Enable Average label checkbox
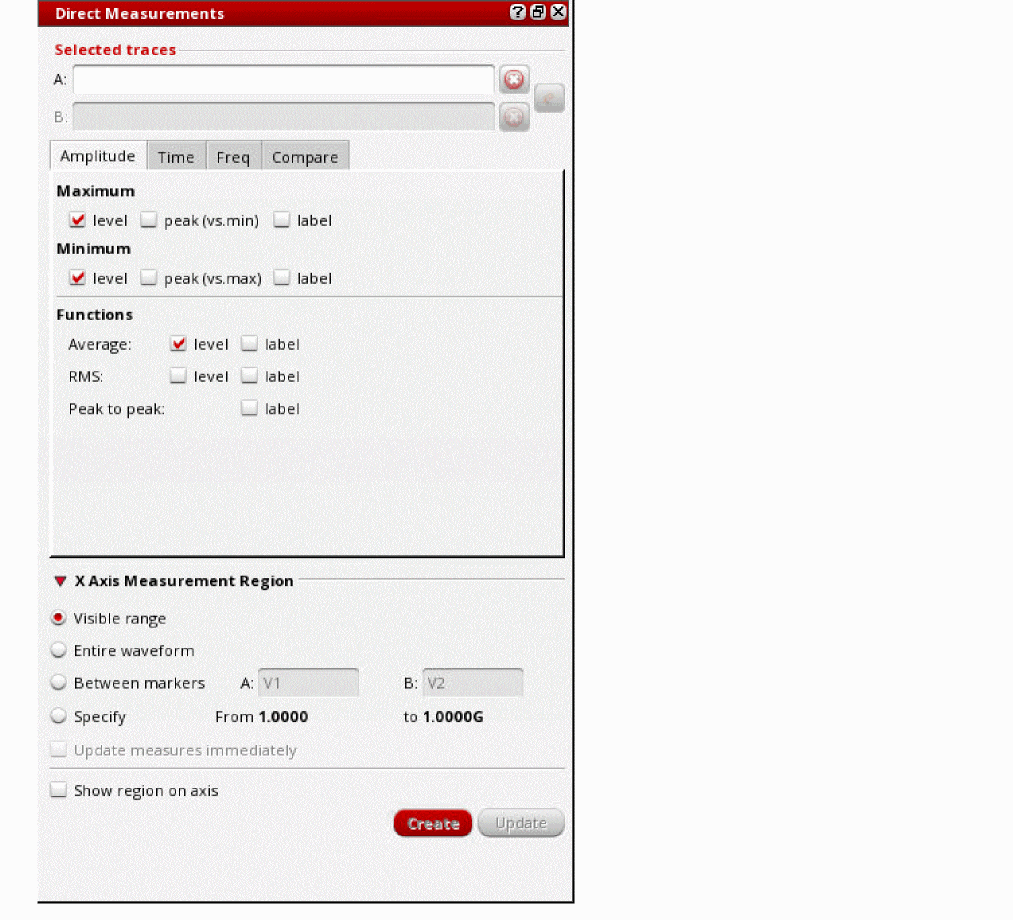Viewport: 1013px width, 920px height. point(249,344)
